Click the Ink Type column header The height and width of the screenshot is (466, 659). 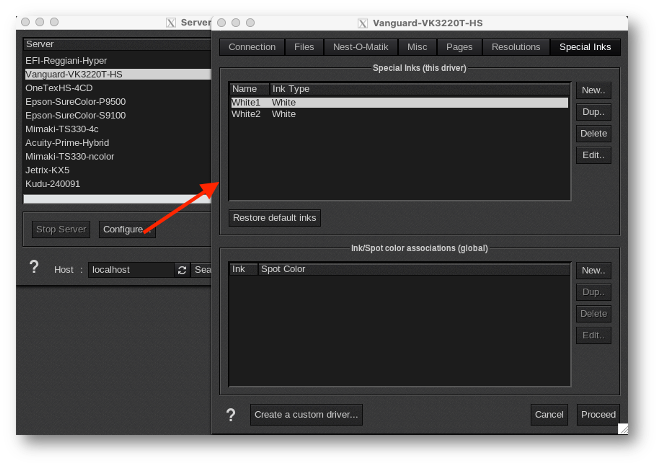tap(419, 89)
